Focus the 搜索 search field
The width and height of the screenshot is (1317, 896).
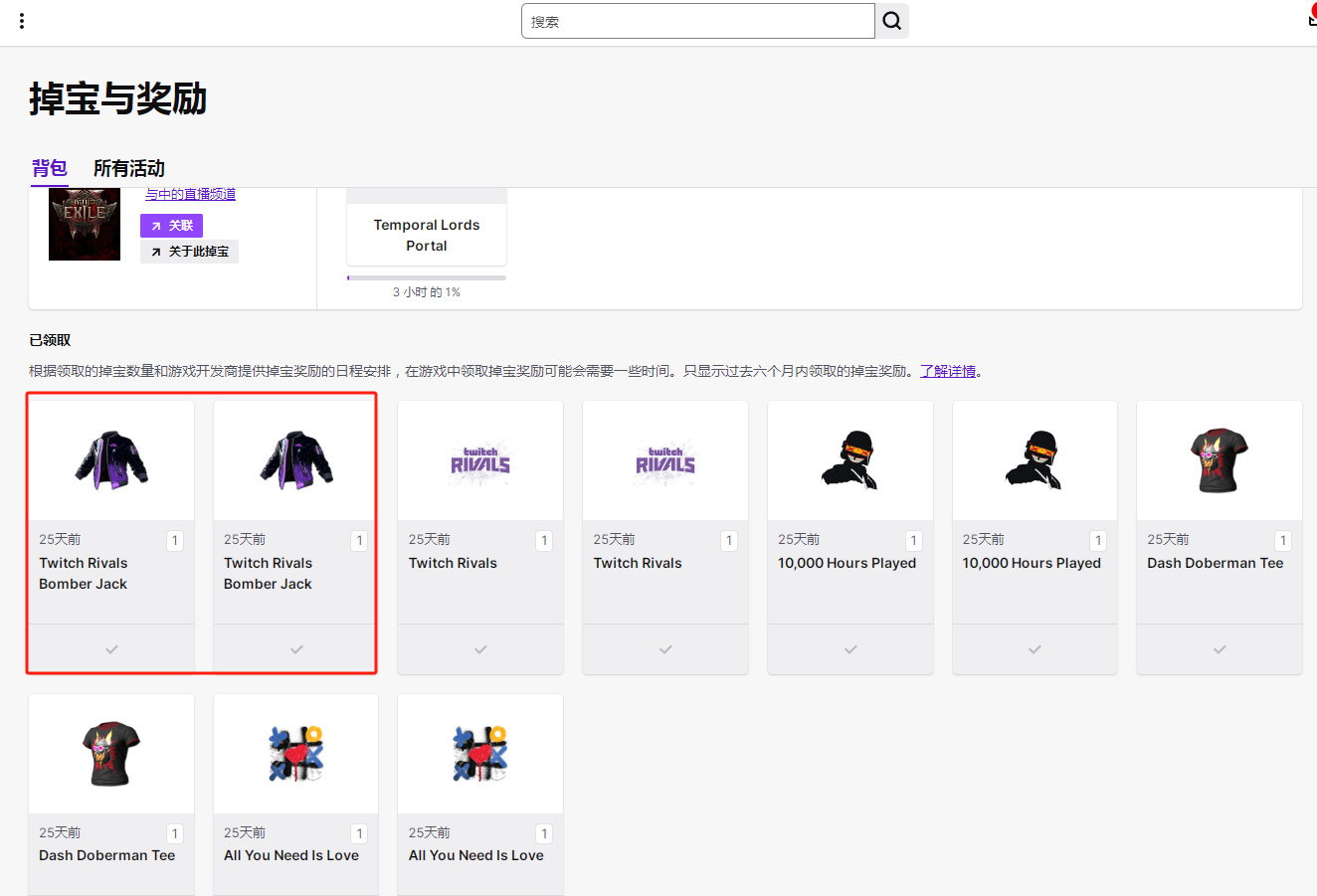click(698, 21)
